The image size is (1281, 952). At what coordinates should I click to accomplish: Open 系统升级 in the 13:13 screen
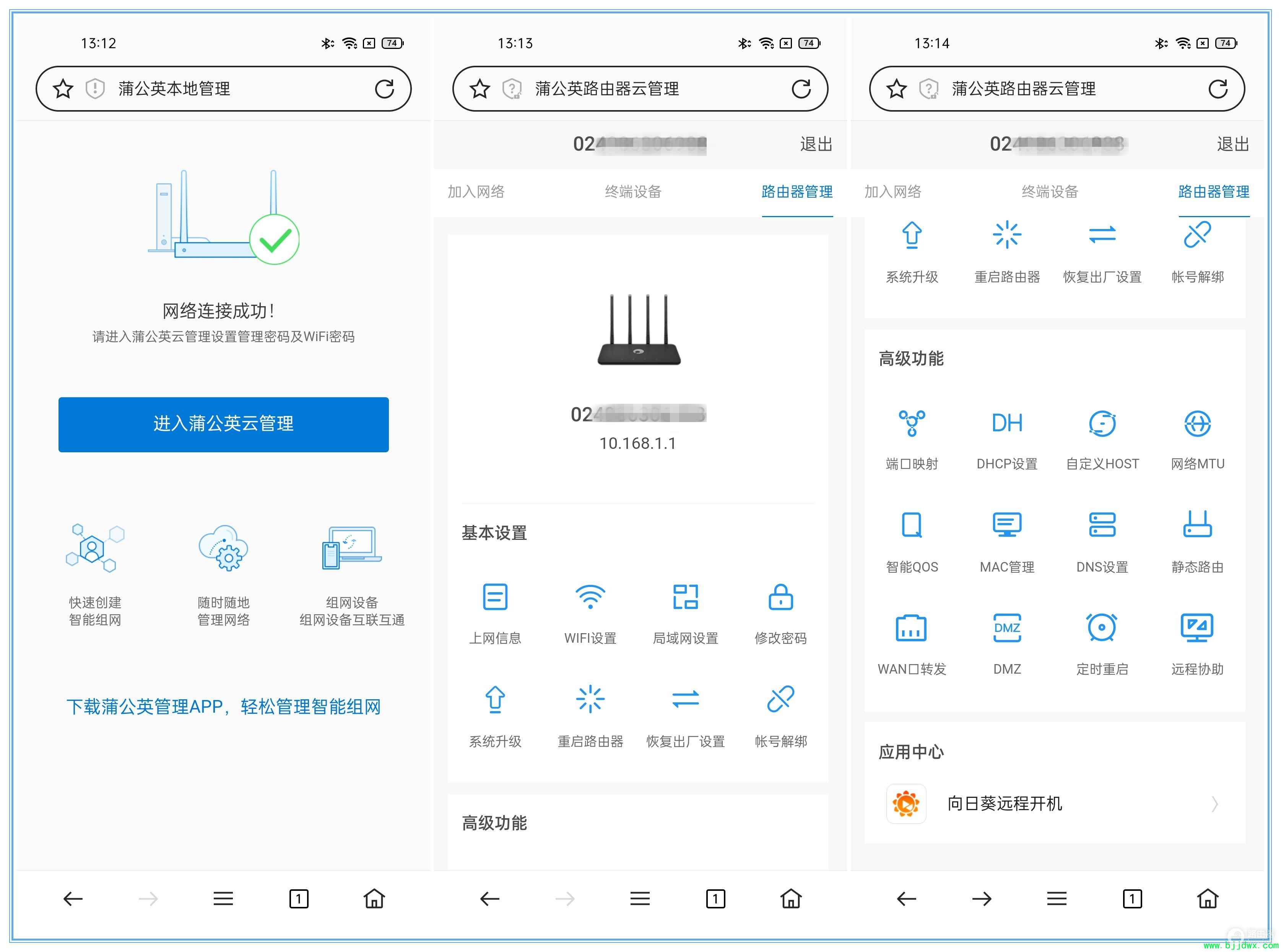coord(495,716)
